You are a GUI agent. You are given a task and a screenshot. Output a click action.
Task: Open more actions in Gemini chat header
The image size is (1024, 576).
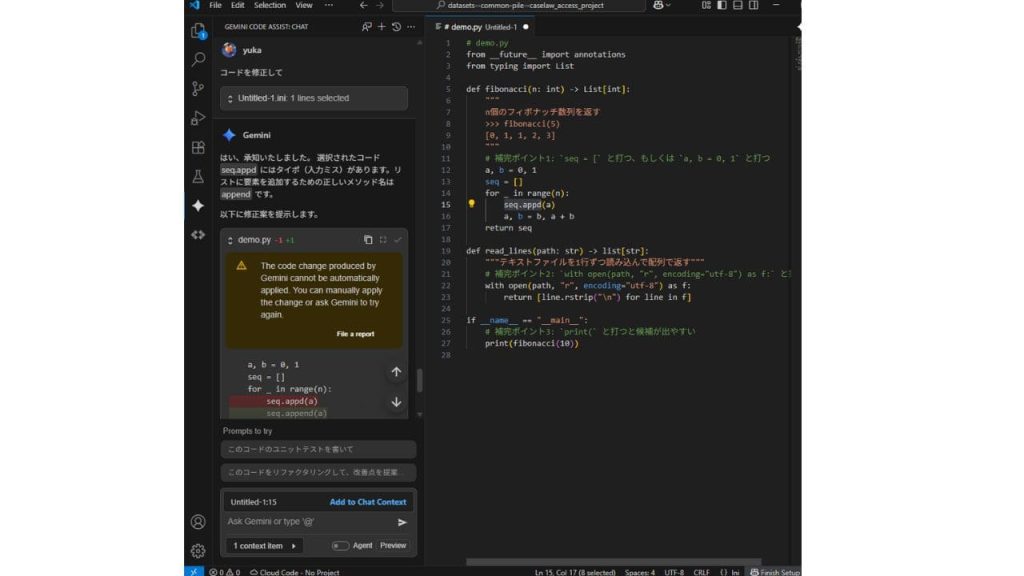[411, 27]
